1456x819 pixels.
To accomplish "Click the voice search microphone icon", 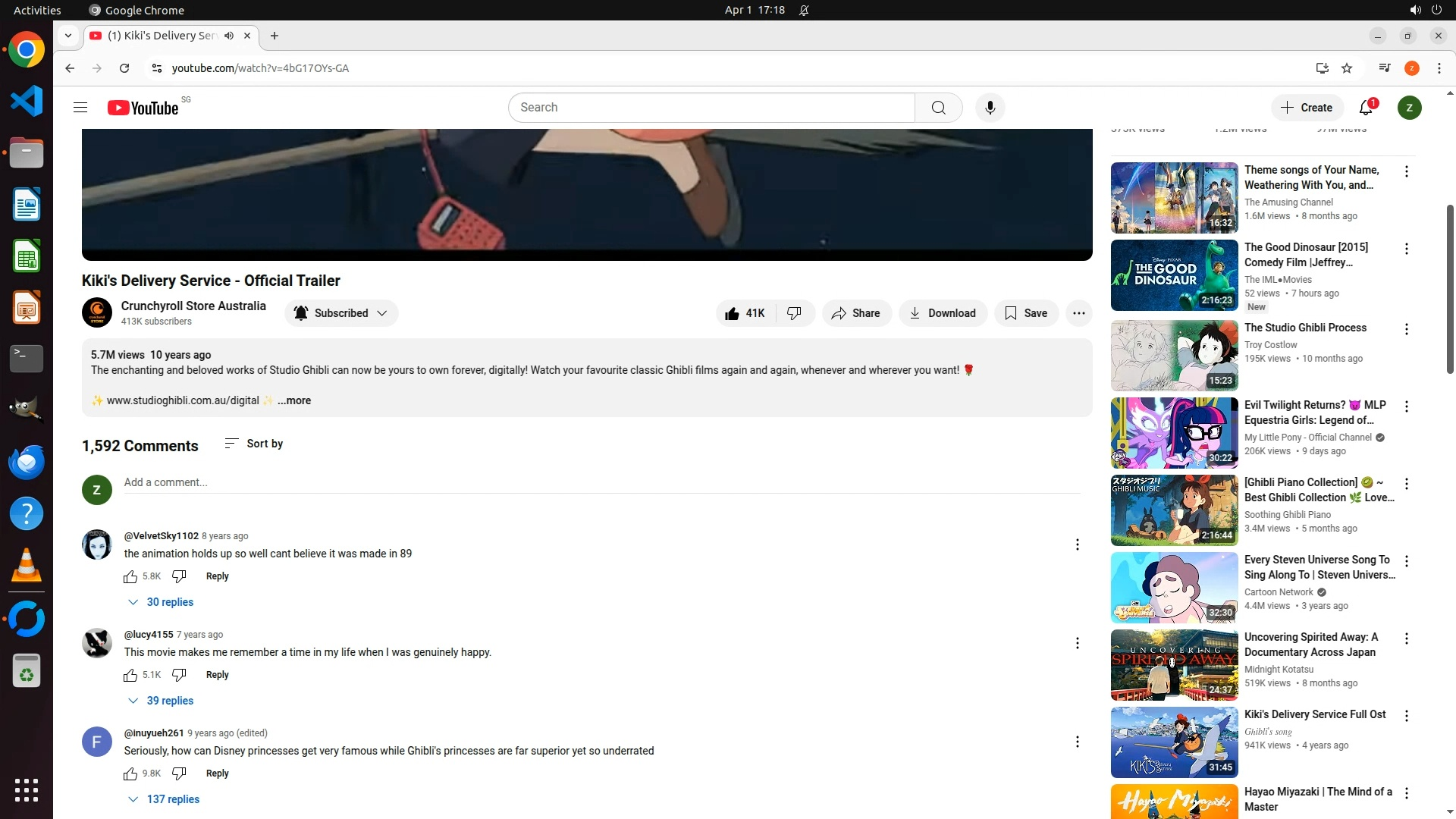I will tap(990, 108).
